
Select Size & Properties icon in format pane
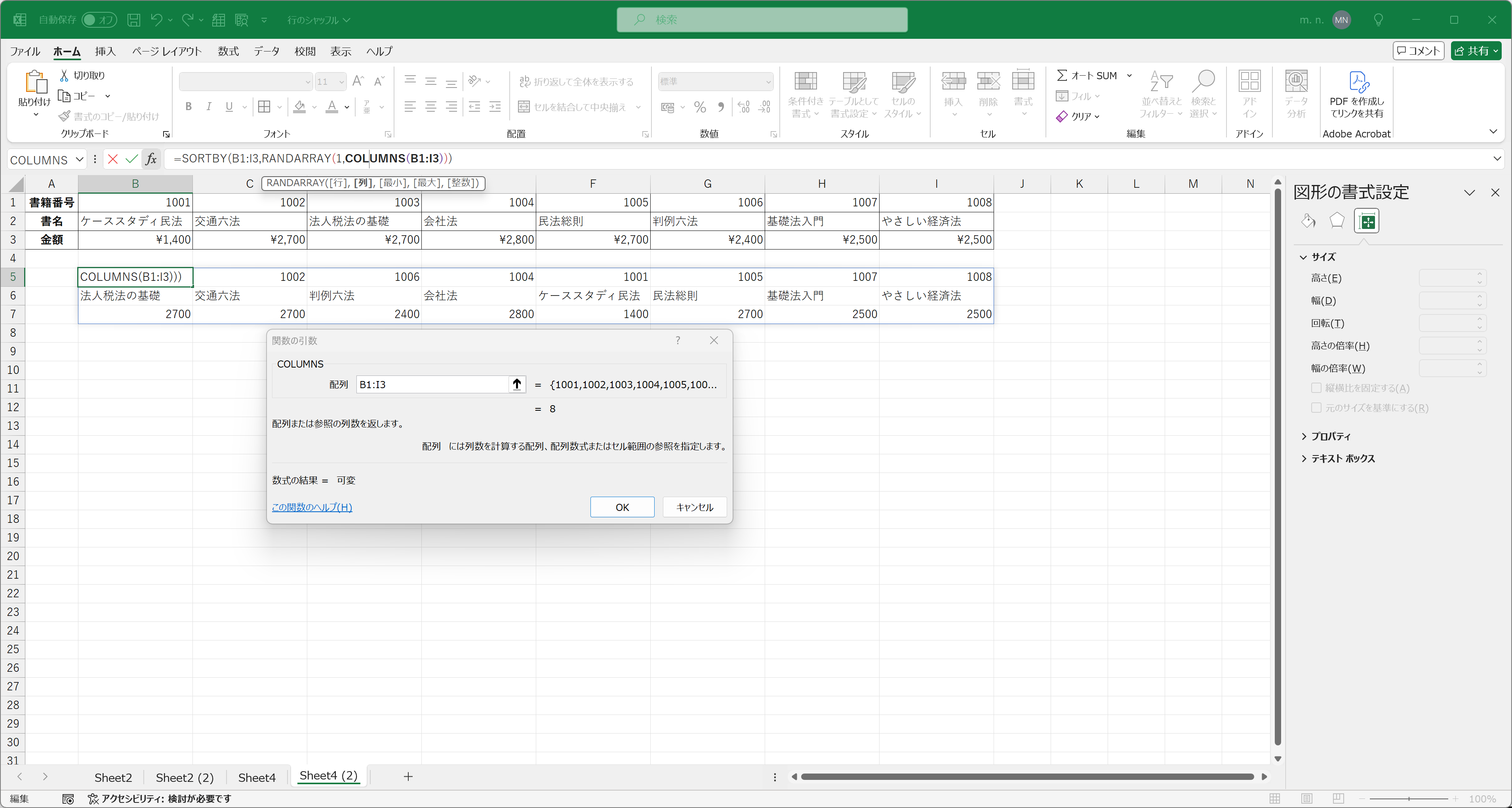(x=1366, y=221)
